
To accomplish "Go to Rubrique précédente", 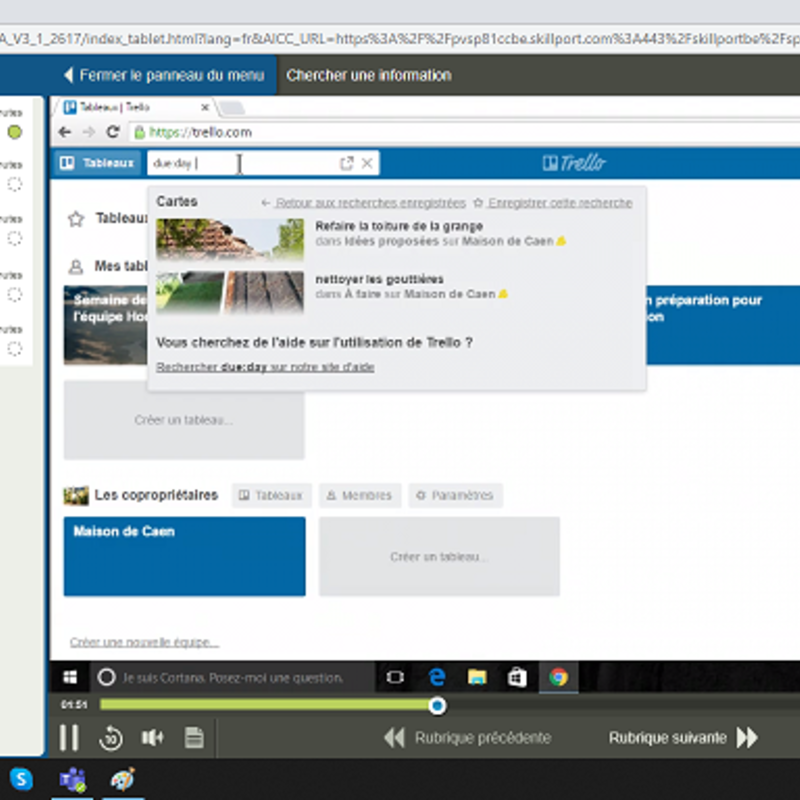I will pos(467,738).
